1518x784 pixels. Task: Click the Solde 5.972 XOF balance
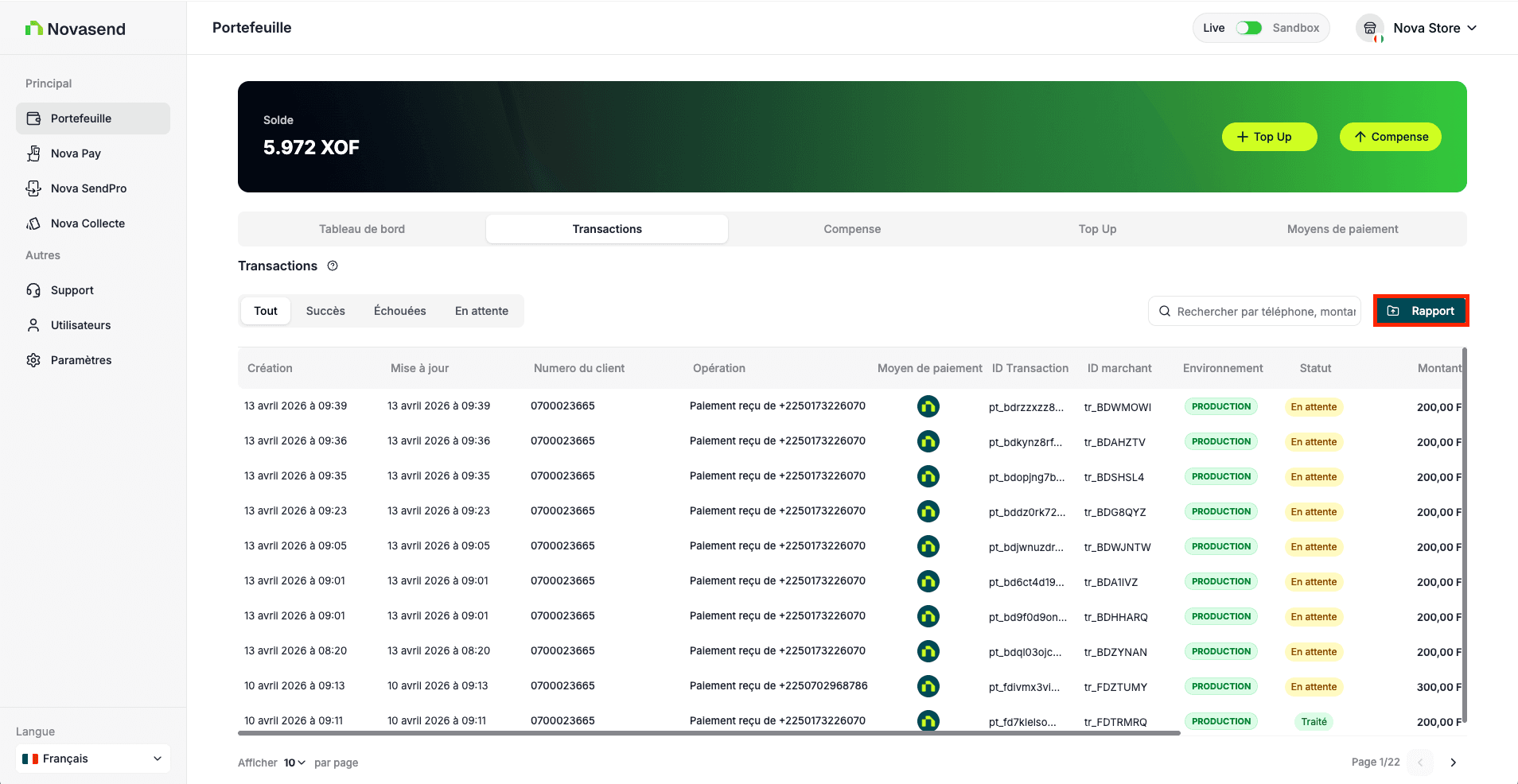tap(311, 147)
